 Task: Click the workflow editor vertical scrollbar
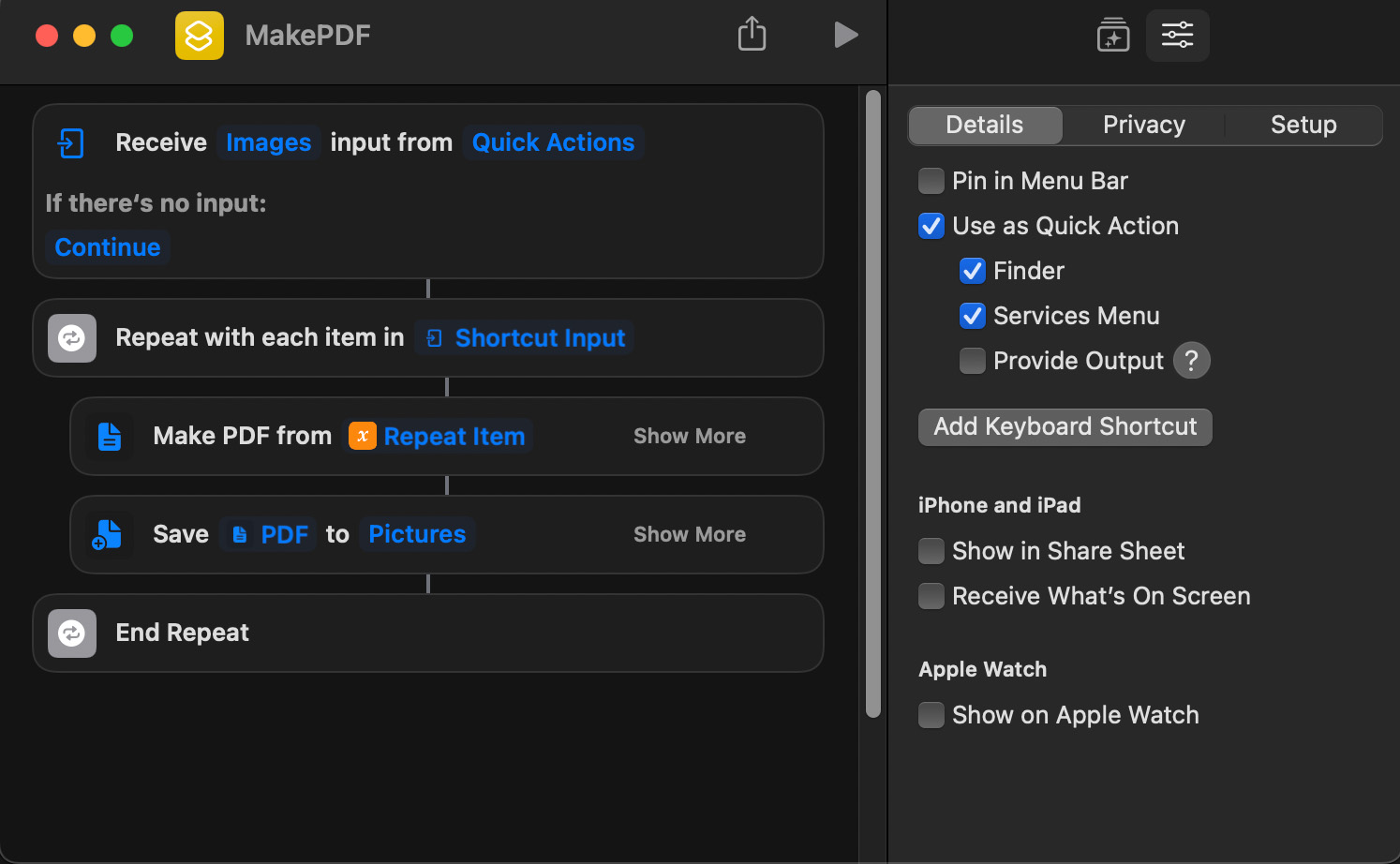[x=873, y=403]
